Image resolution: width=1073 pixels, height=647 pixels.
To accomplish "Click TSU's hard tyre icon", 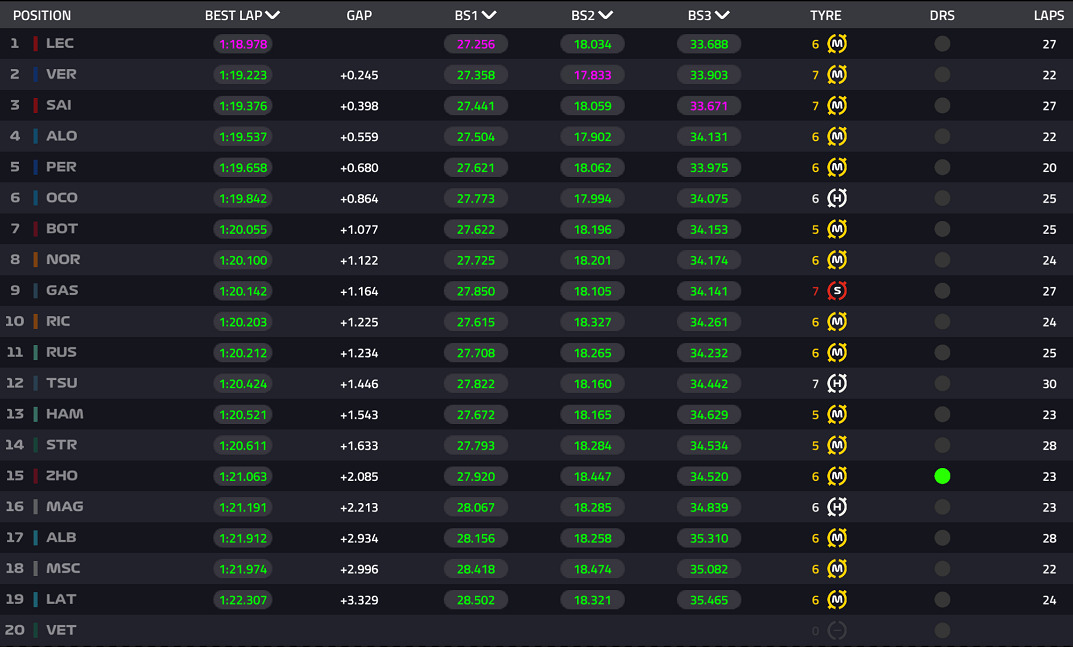I will (x=837, y=383).
